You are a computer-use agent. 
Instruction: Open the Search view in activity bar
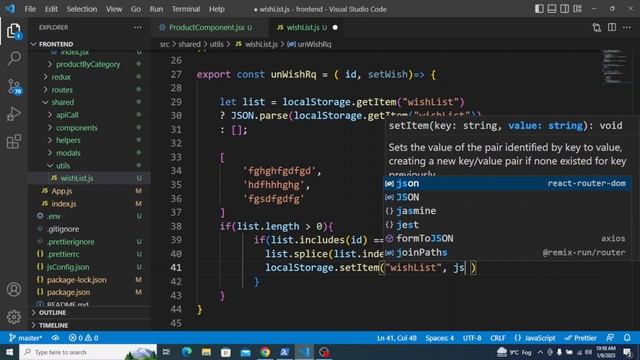[x=14, y=58]
